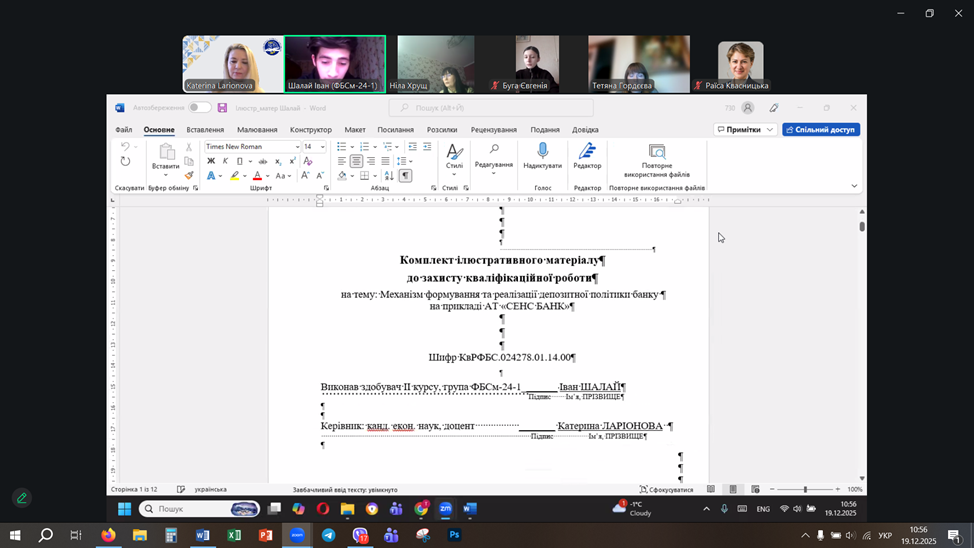Toggle the AutoSave (Автозбереження) switch
This screenshot has height=548, width=974.
coord(200,108)
